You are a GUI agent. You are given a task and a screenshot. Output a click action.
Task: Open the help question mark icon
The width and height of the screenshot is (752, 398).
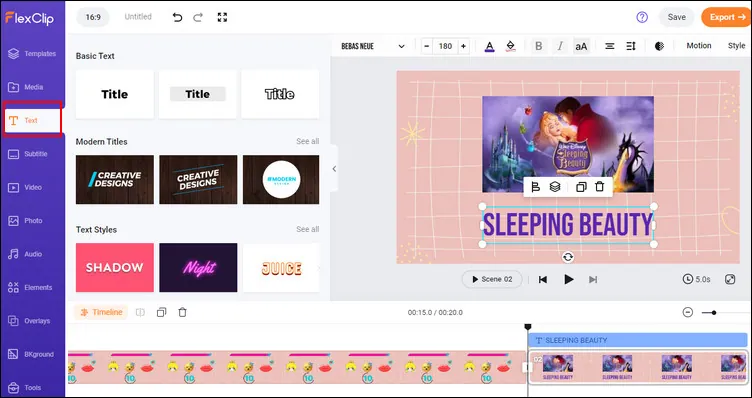[642, 17]
